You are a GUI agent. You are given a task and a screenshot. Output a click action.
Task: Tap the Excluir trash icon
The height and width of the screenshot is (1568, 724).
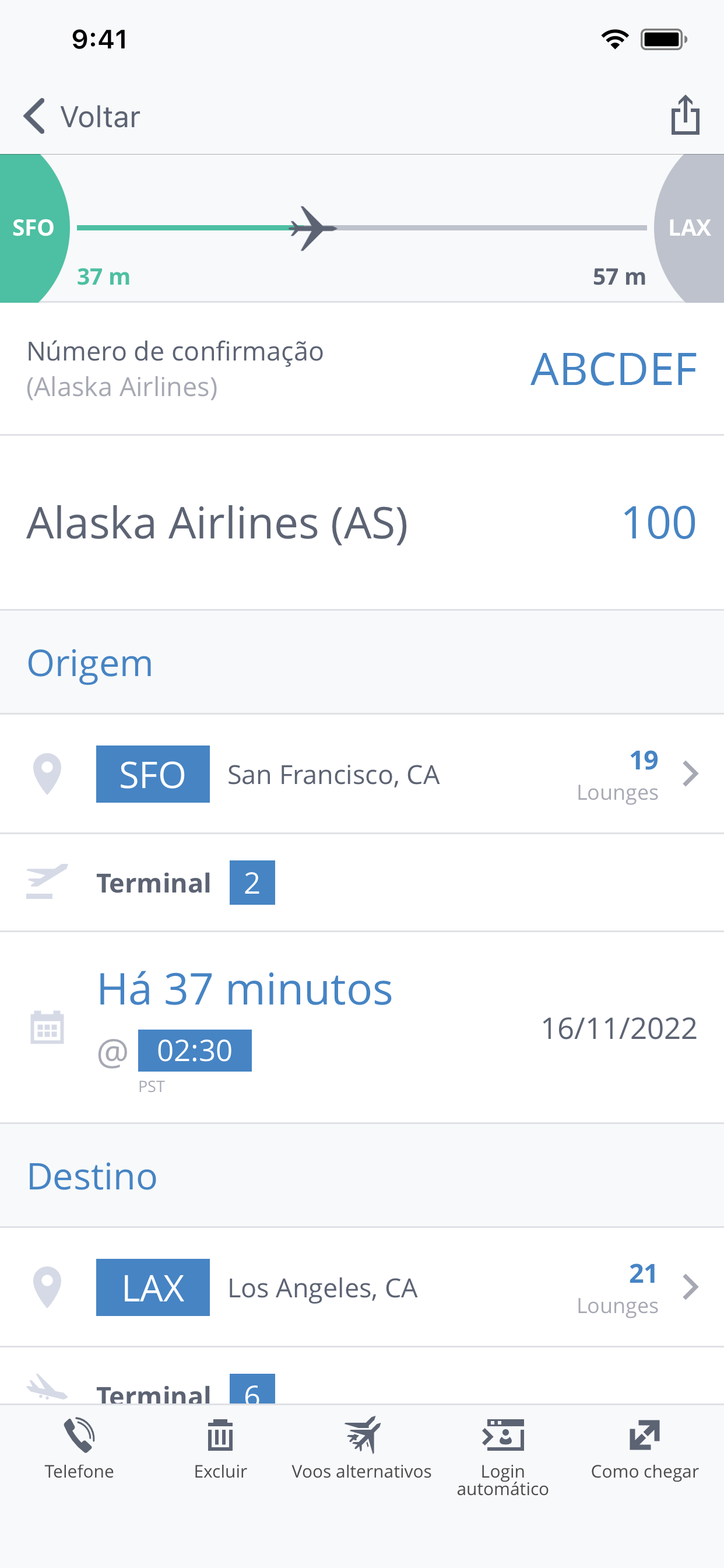pyautogui.click(x=220, y=1434)
